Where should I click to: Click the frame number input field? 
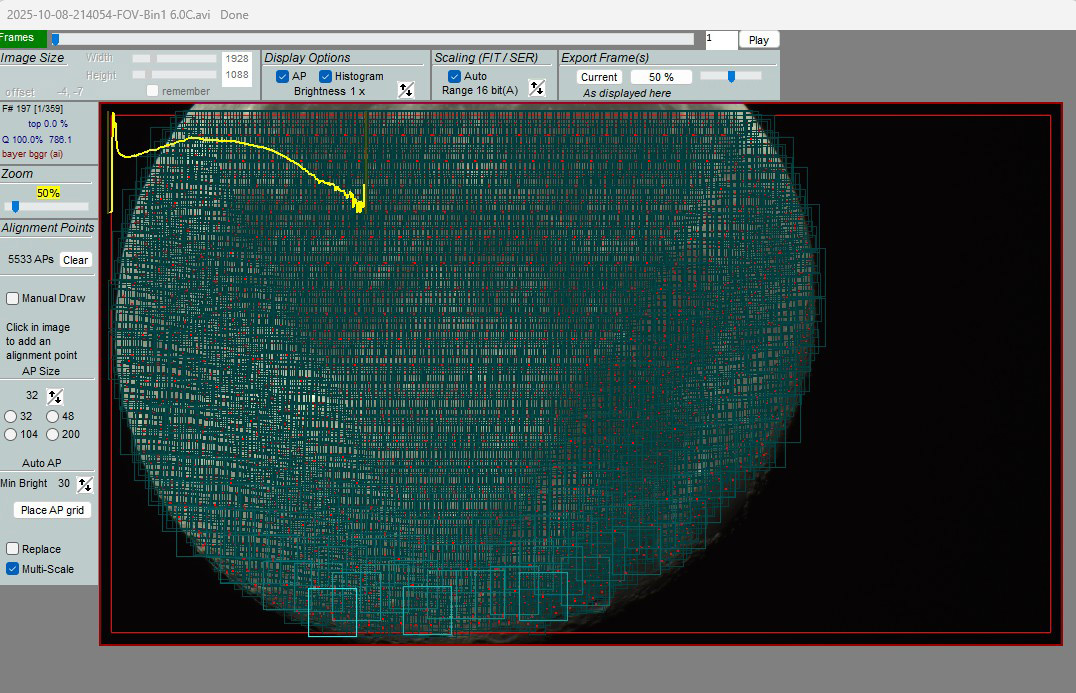point(720,39)
